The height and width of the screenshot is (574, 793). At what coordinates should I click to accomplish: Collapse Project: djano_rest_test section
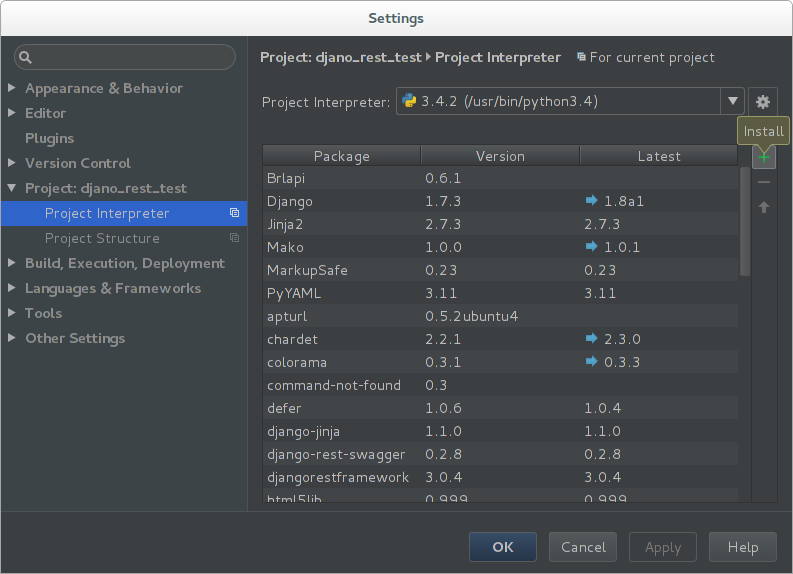(x=12, y=188)
